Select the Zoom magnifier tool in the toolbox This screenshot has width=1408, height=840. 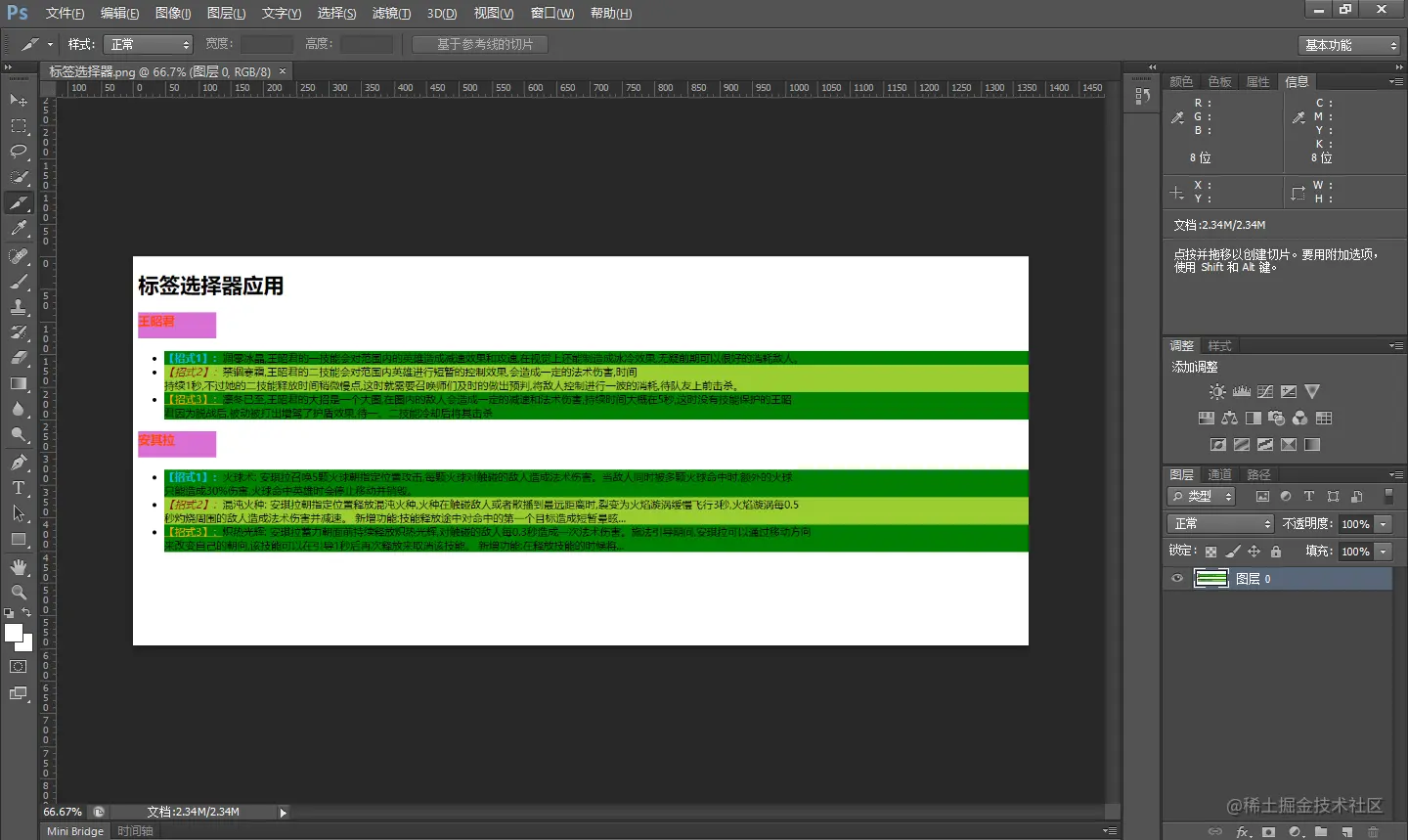tap(19, 593)
